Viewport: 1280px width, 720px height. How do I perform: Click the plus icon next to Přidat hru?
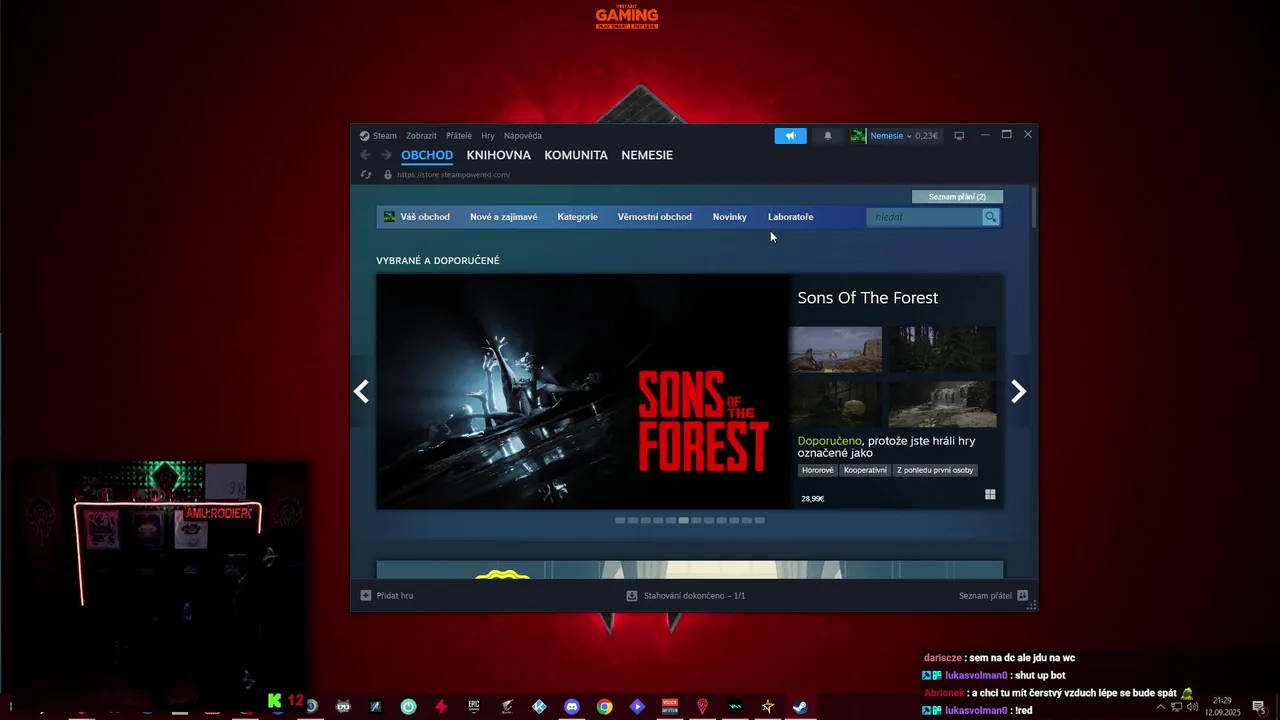point(366,596)
